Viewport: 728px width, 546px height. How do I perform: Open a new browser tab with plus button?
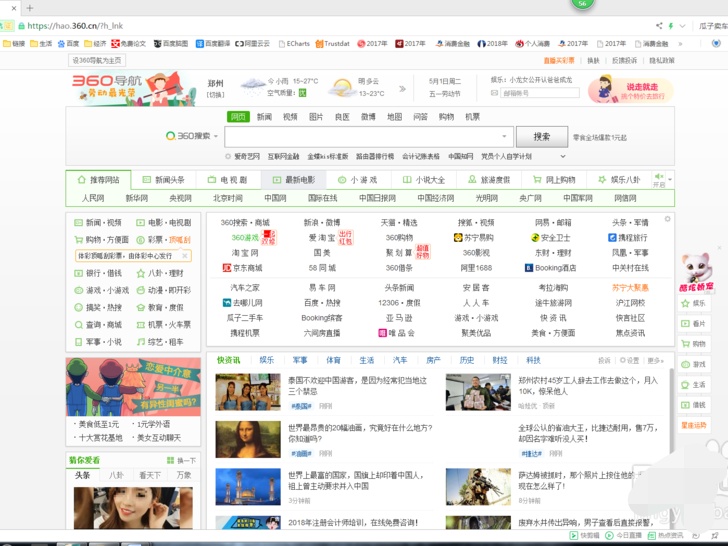pos(30,8)
